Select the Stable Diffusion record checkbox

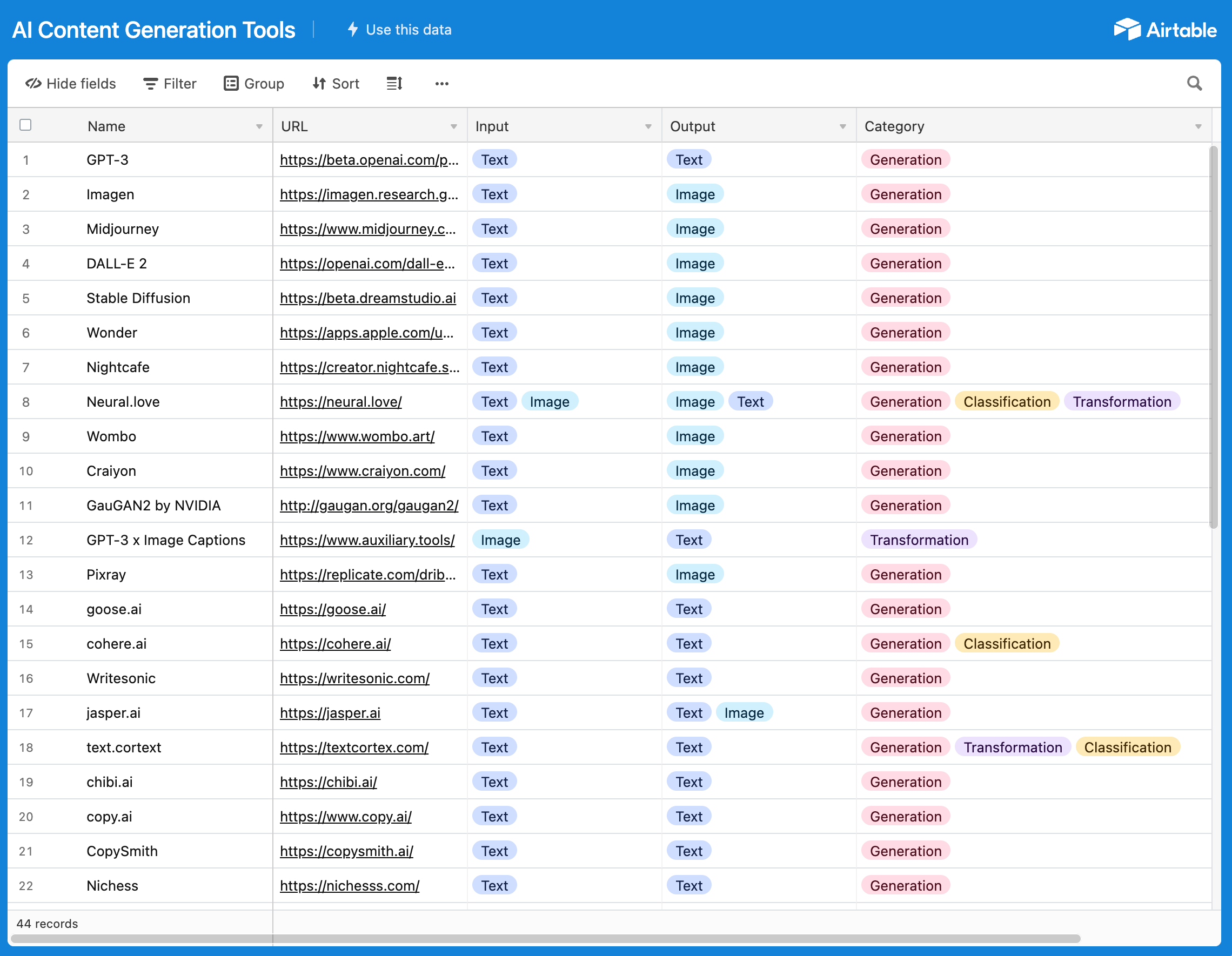tap(26, 298)
